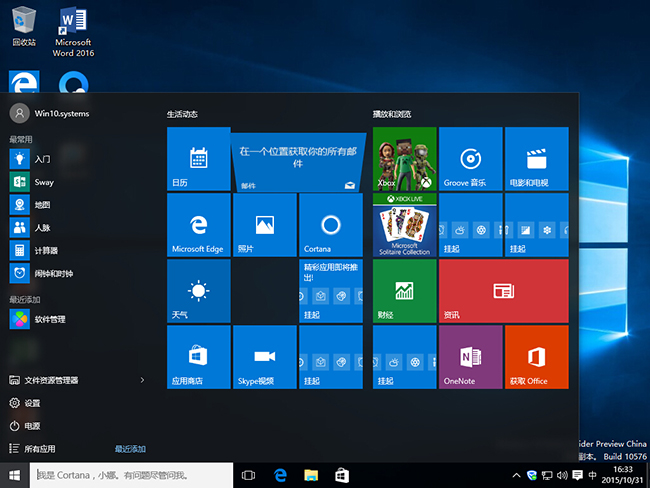
Task: Open the 财经 finance tile
Action: 405,291
